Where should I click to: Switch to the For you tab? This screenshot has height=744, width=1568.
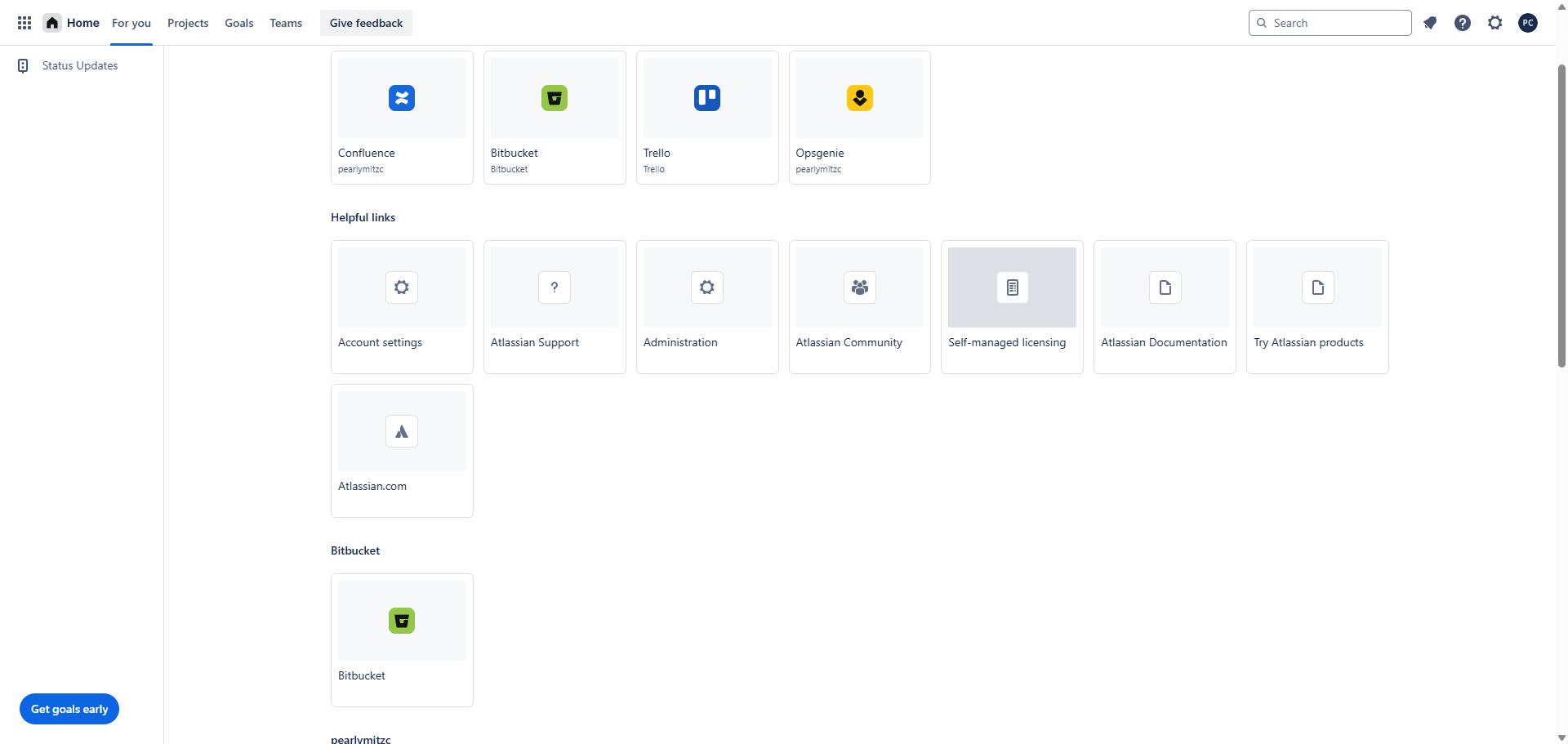click(131, 23)
